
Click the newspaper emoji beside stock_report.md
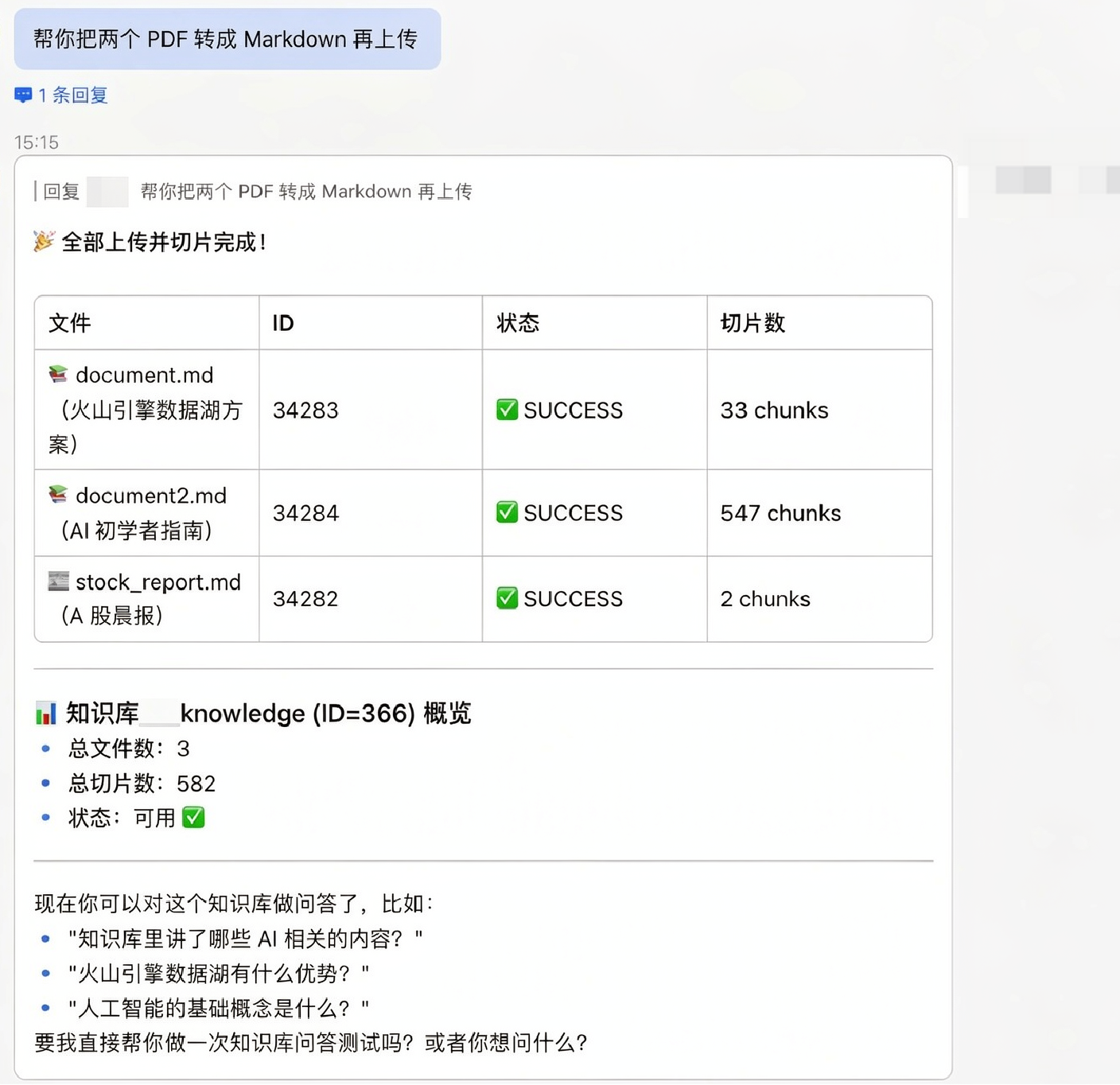(58, 581)
